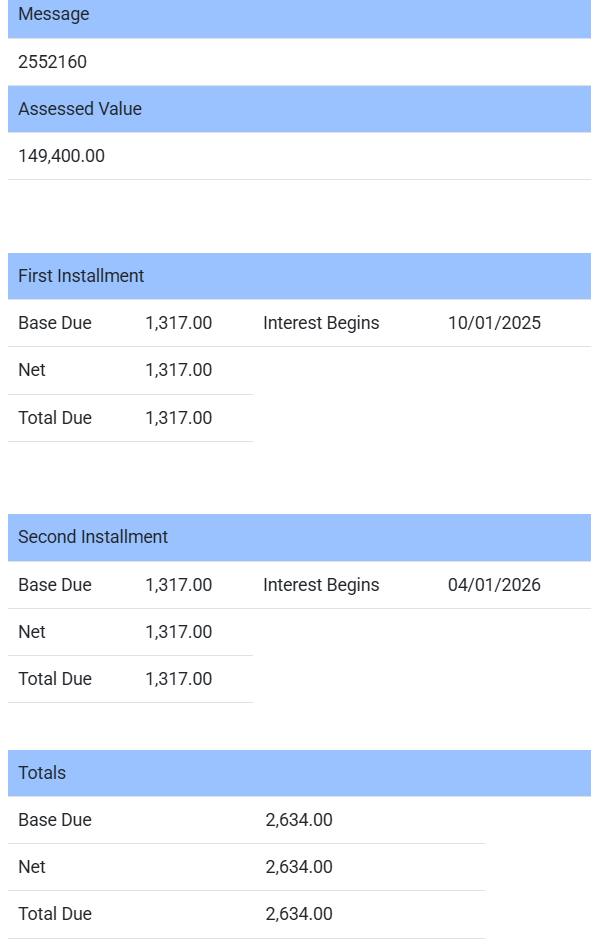Click Second Installment Interest Begins label
Image resolution: width=601 pixels, height=943 pixels.
[x=321, y=585]
